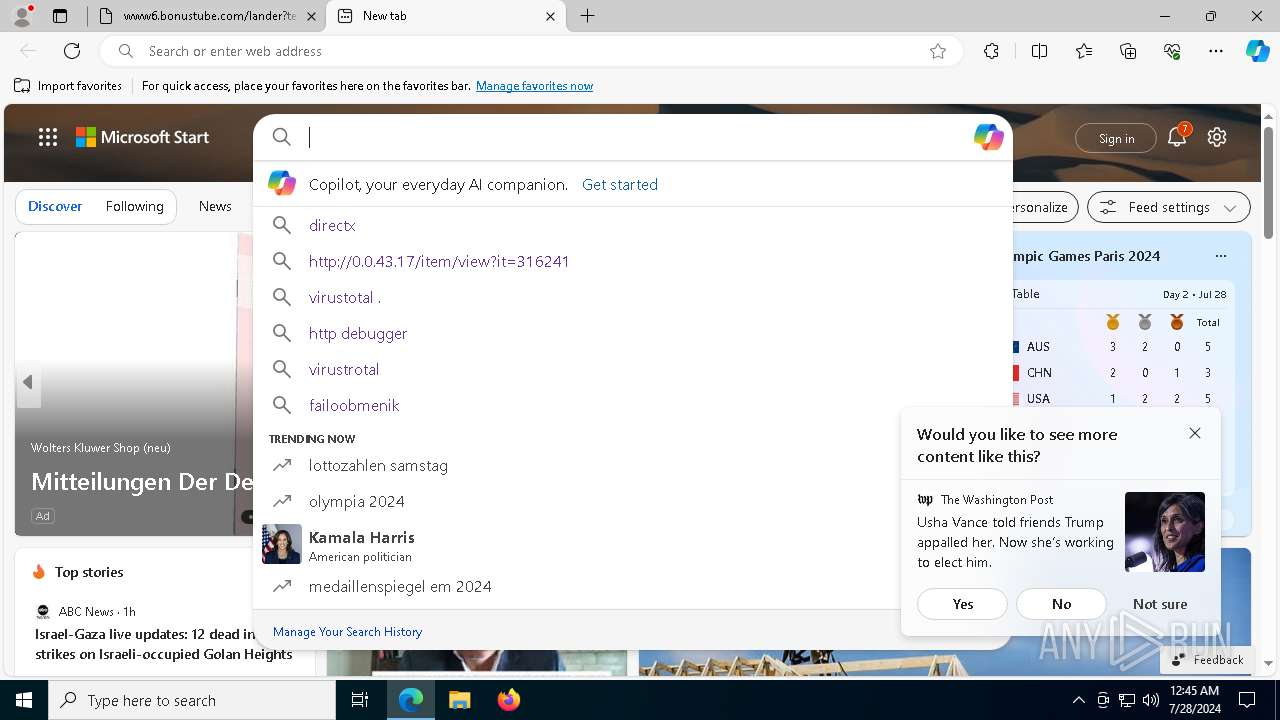Open the browser profile icon
1280x720 pixels.
22,16
